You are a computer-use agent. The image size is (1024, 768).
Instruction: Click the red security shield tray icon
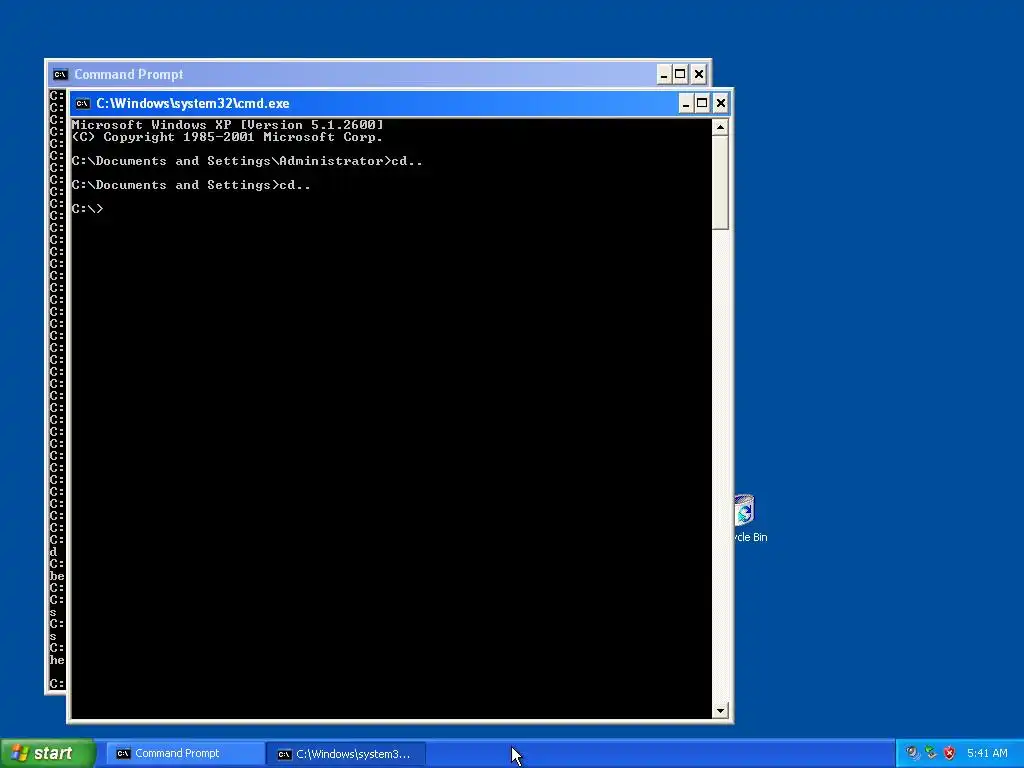[949, 753]
